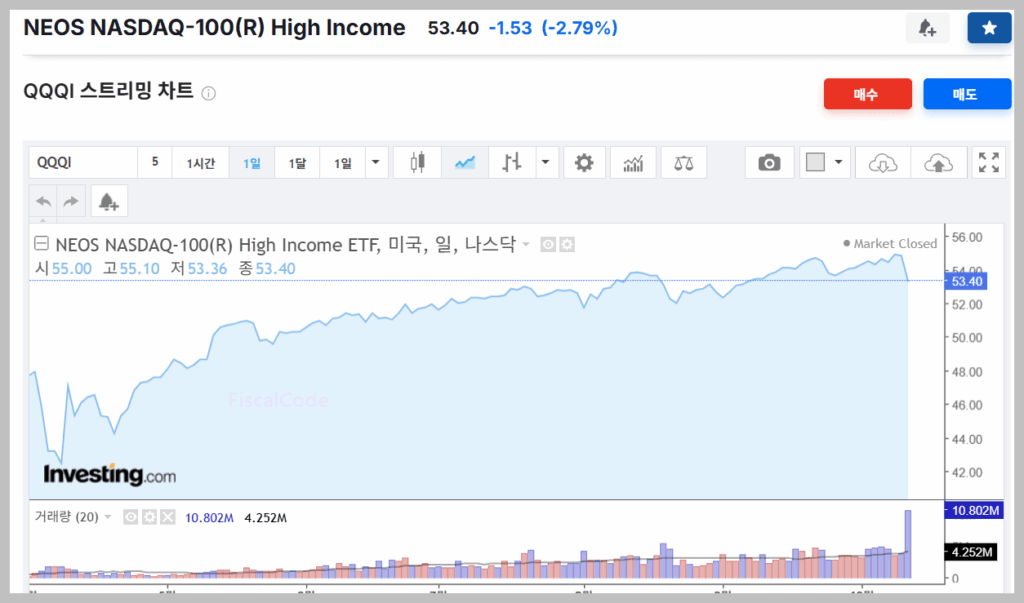
Task: Open the compare symbols scale icon
Action: (x=683, y=161)
